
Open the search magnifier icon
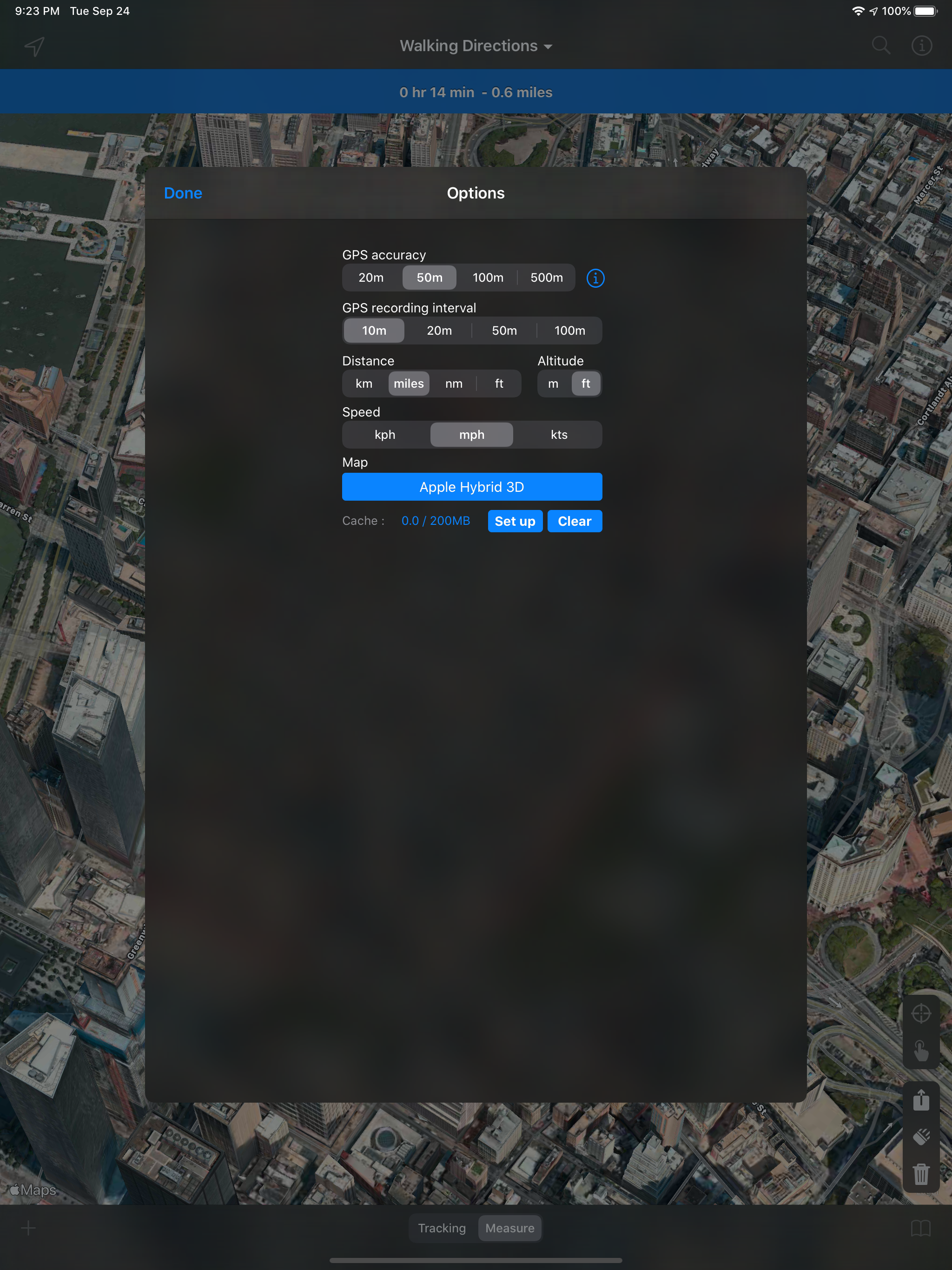pos(880,46)
